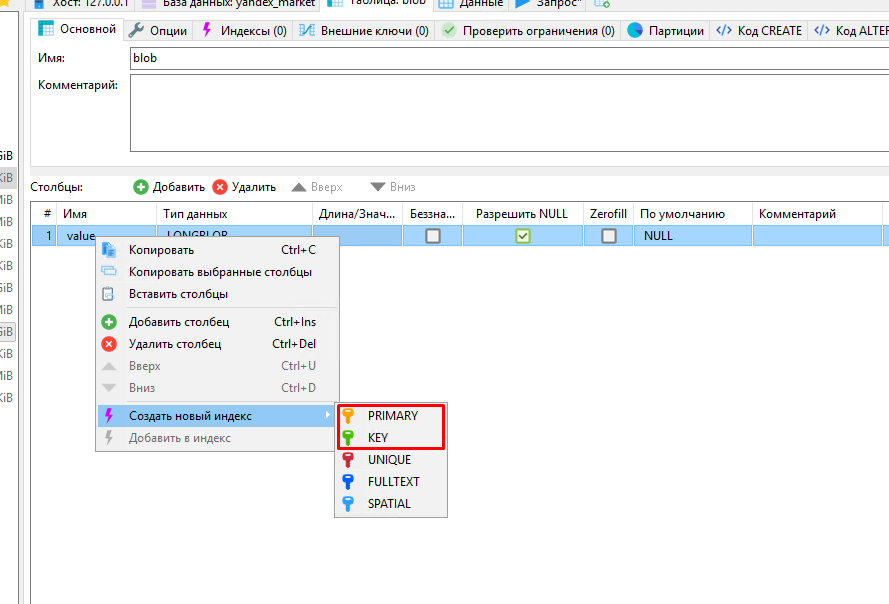Select PRIMARY index type
Image resolution: width=889 pixels, height=604 pixels.
(x=391, y=416)
